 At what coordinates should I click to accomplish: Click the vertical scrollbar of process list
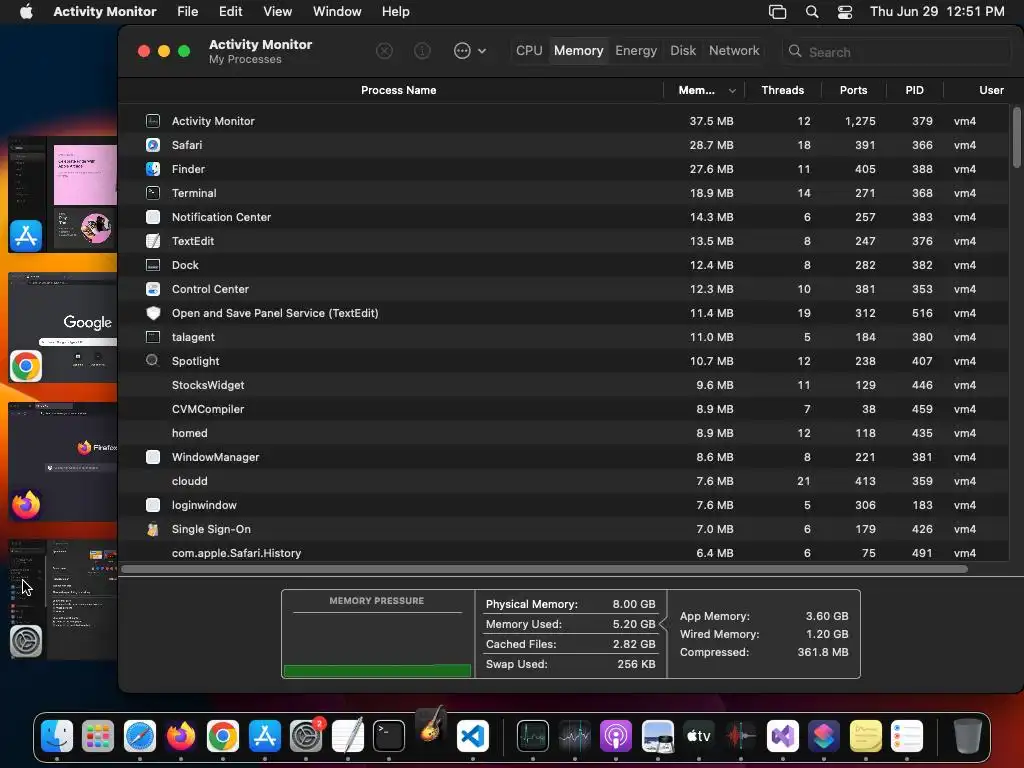[x=1016, y=137]
